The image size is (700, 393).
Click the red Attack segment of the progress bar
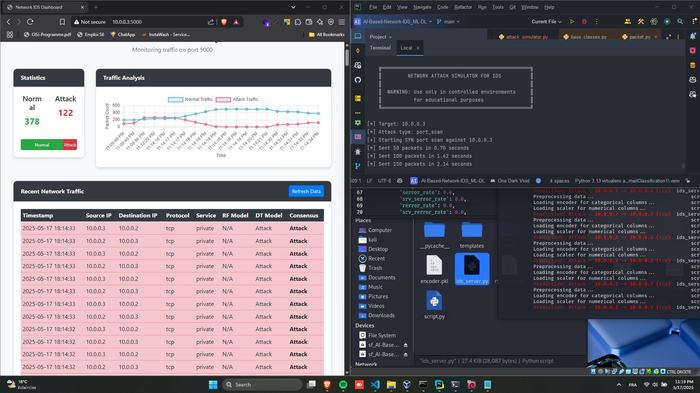click(x=70, y=145)
